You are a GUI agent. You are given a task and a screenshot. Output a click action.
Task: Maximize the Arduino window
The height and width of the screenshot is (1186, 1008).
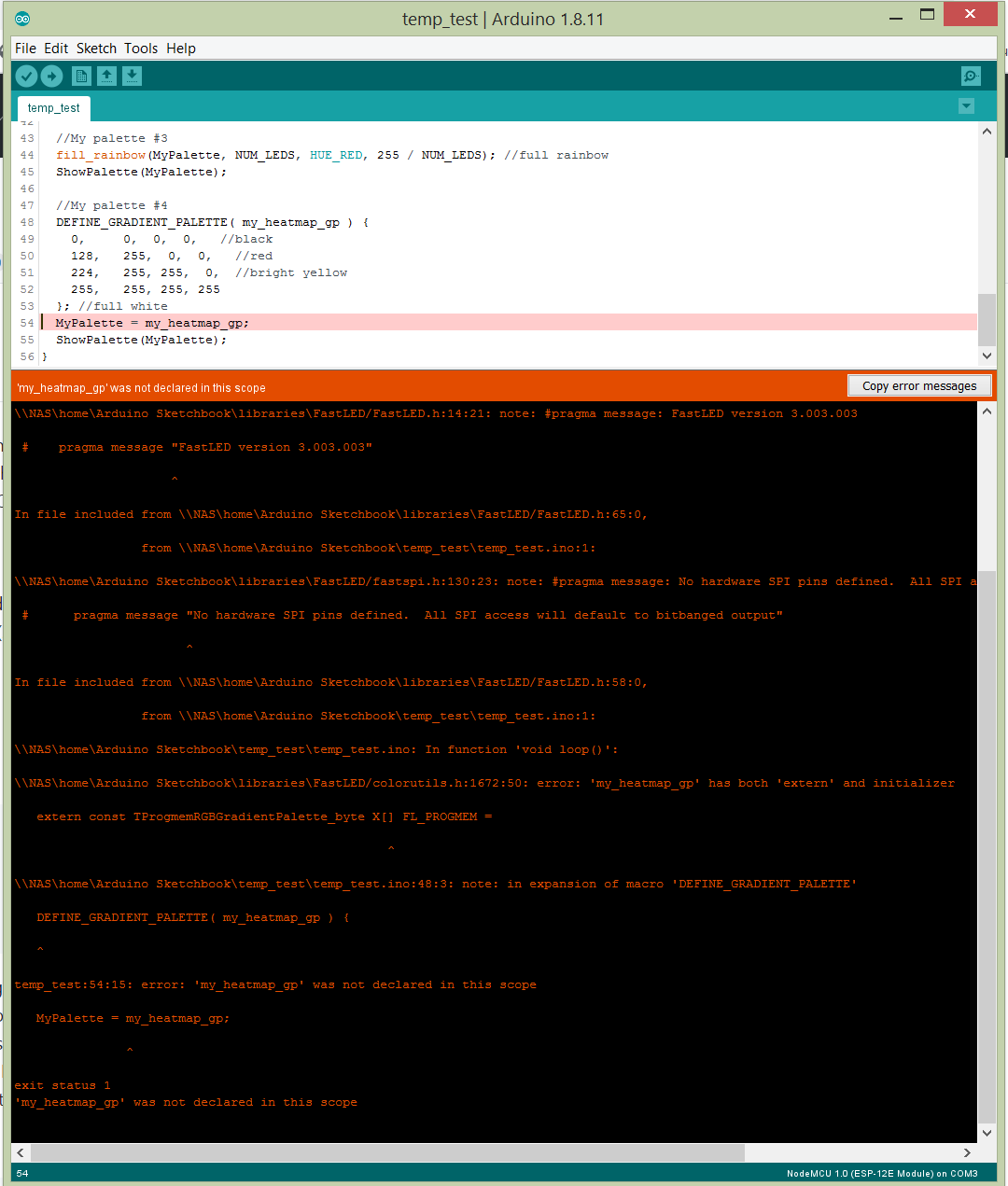[x=927, y=14]
